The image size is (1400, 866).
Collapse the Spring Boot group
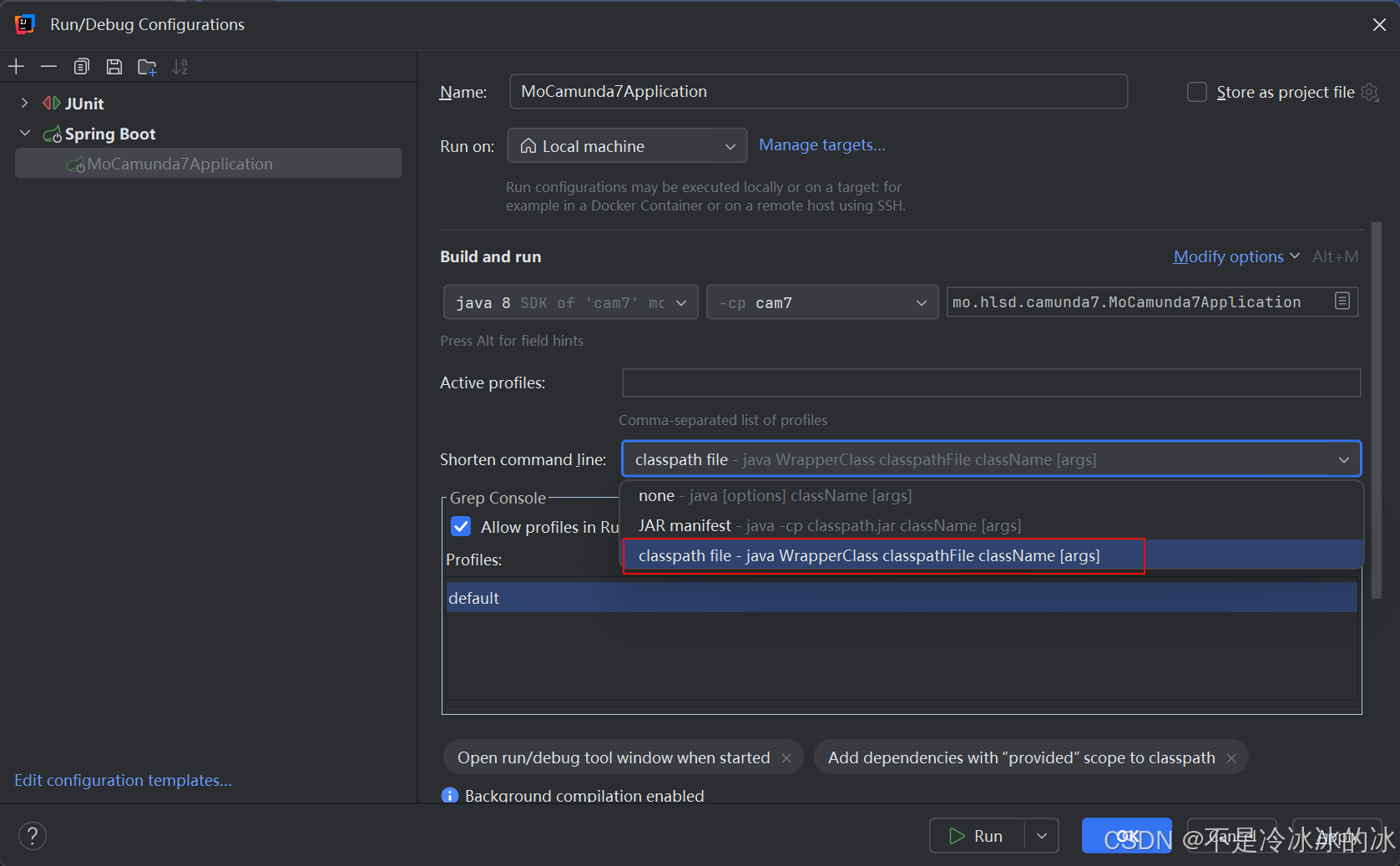click(25, 133)
